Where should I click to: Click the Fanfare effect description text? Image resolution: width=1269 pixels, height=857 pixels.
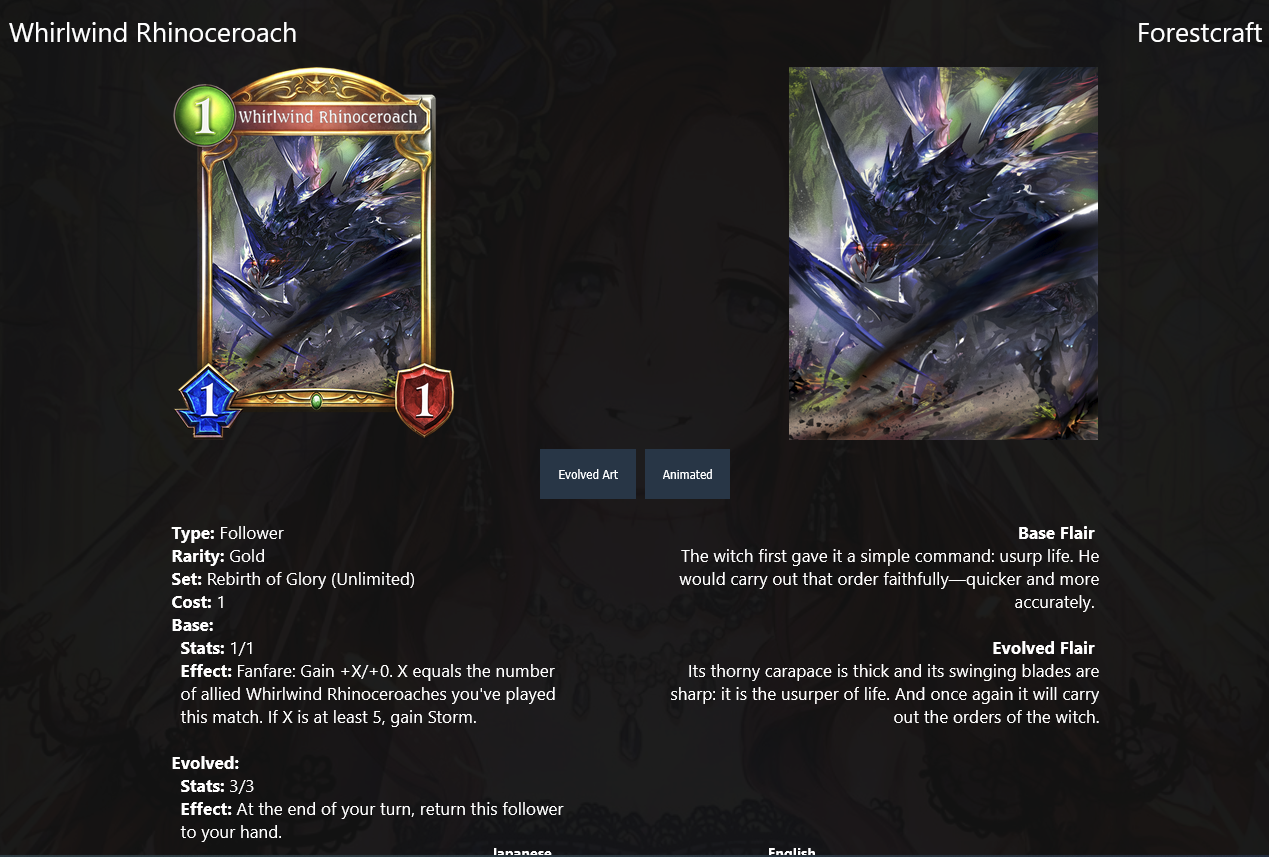click(370, 694)
